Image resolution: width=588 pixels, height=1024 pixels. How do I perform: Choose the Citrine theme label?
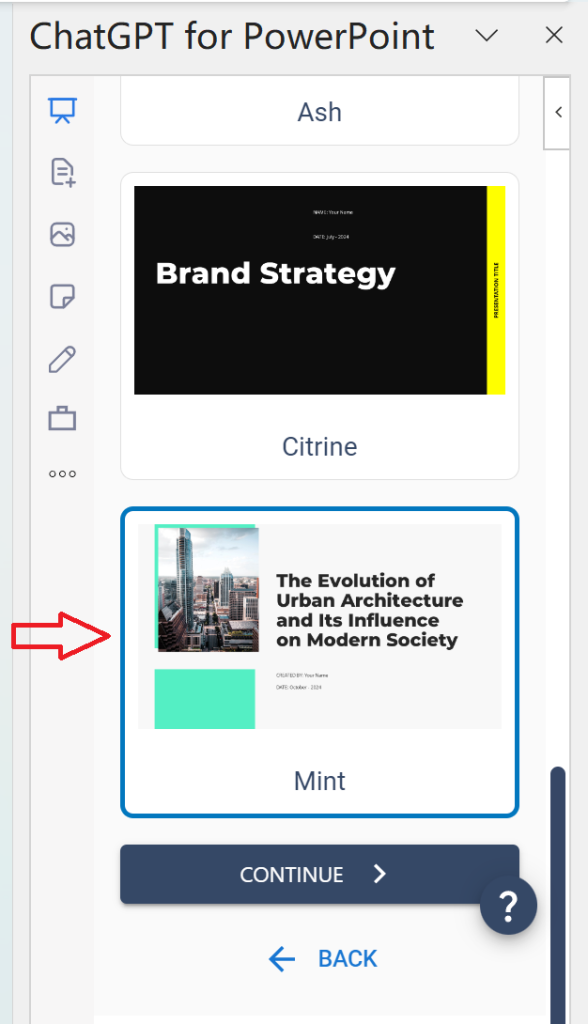pyautogui.click(x=319, y=447)
